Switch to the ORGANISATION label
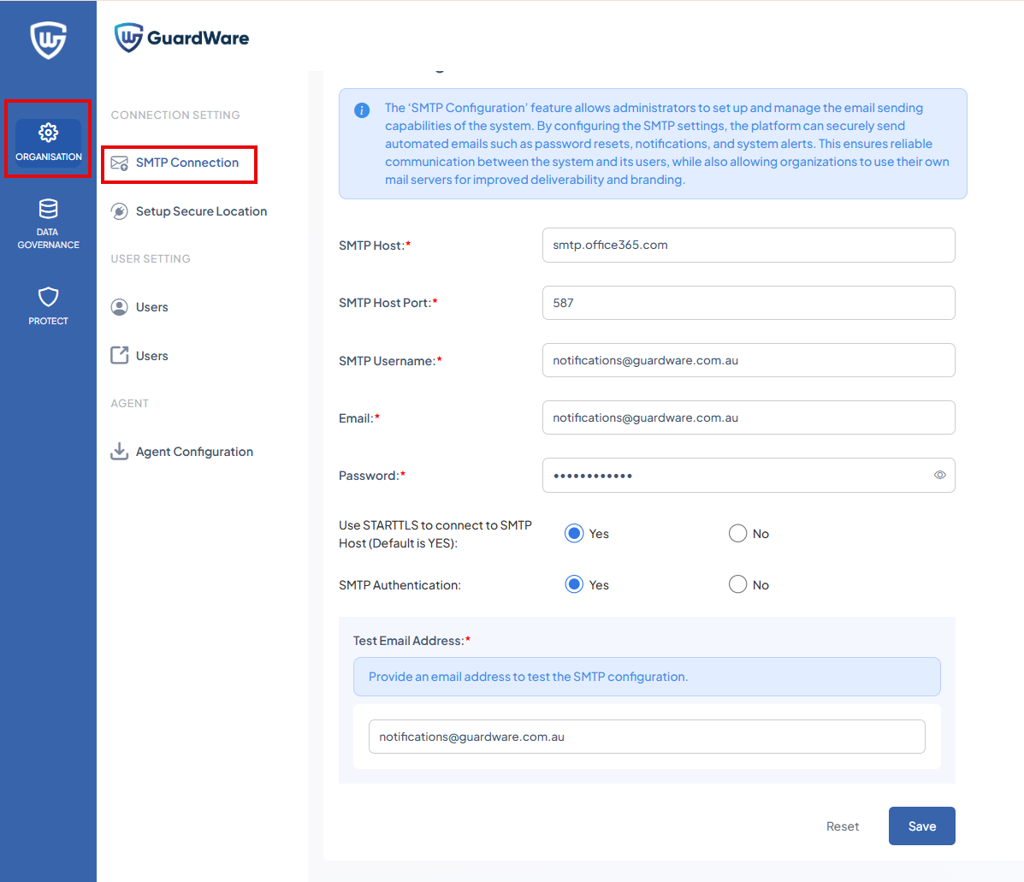The height and width of the screenshot is (882, 1024). [49, 157]
